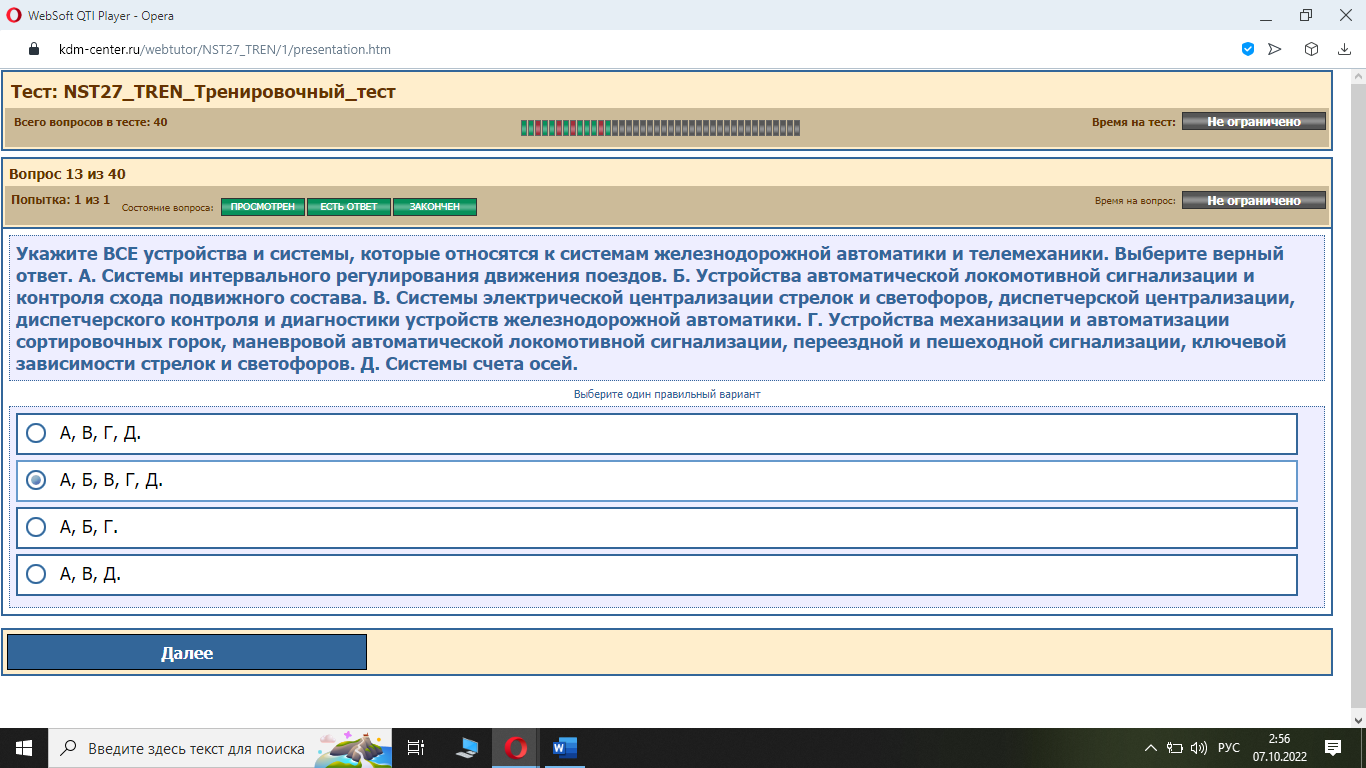Screen dimensions: 1366x768
Task: Click the ЕСТЬ ОТВЕТ status badge
Action: [x=349, y=207]
